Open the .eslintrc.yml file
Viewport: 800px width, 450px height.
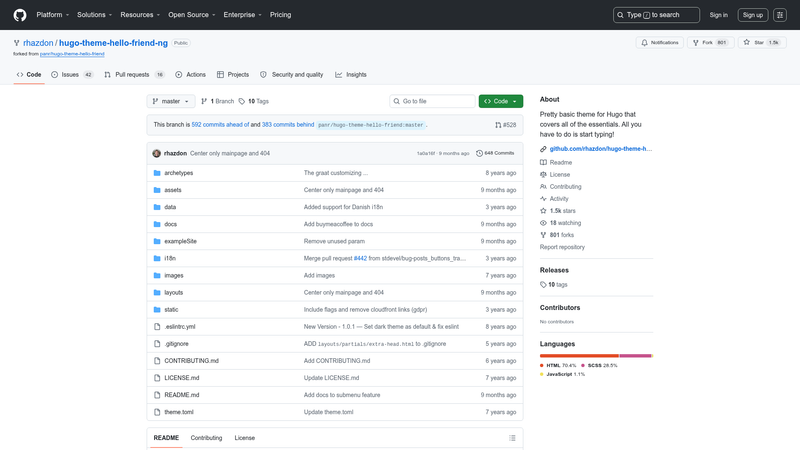point(180,327)
